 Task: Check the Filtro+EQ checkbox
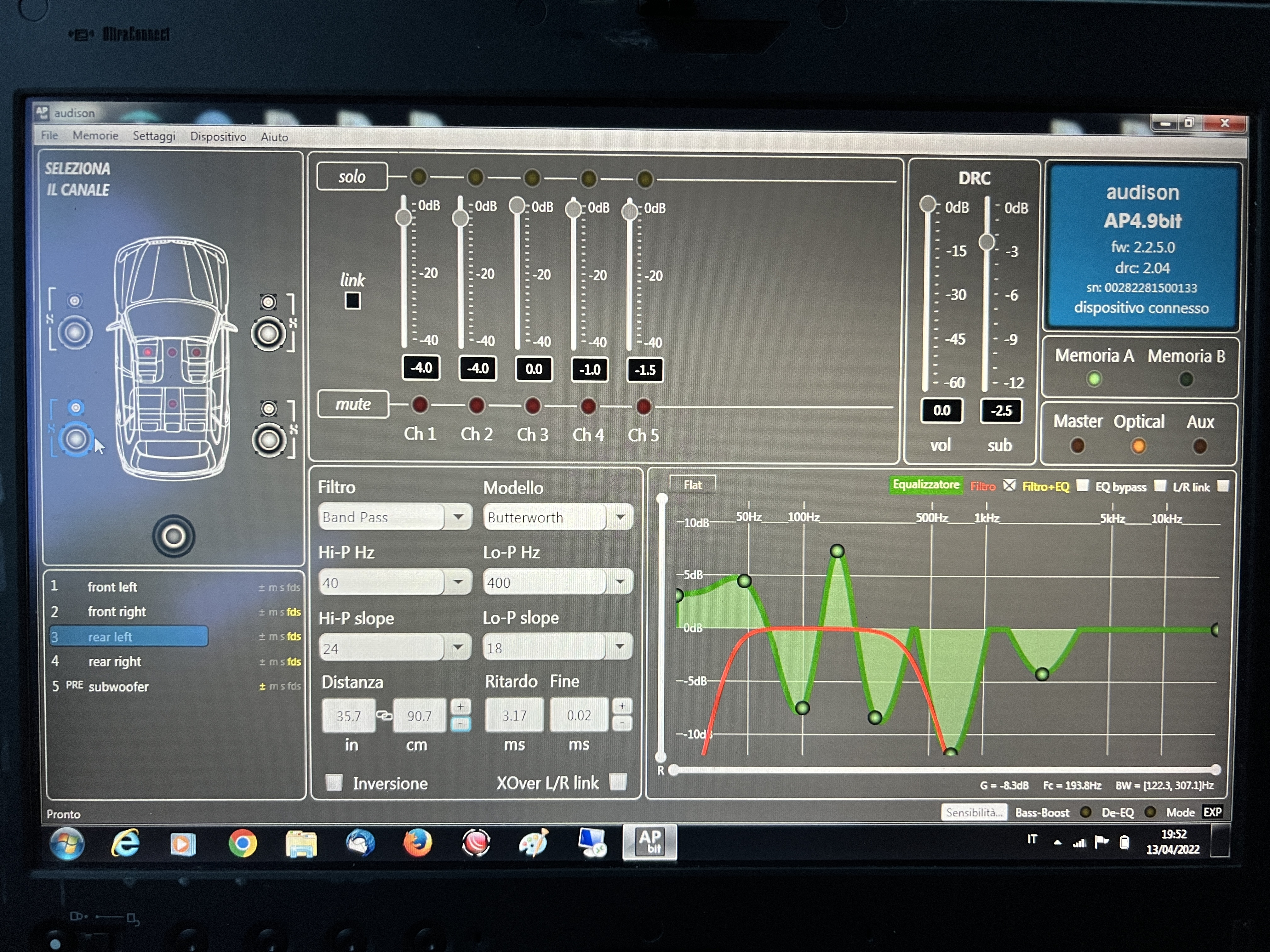click(x=1082, y=485)
